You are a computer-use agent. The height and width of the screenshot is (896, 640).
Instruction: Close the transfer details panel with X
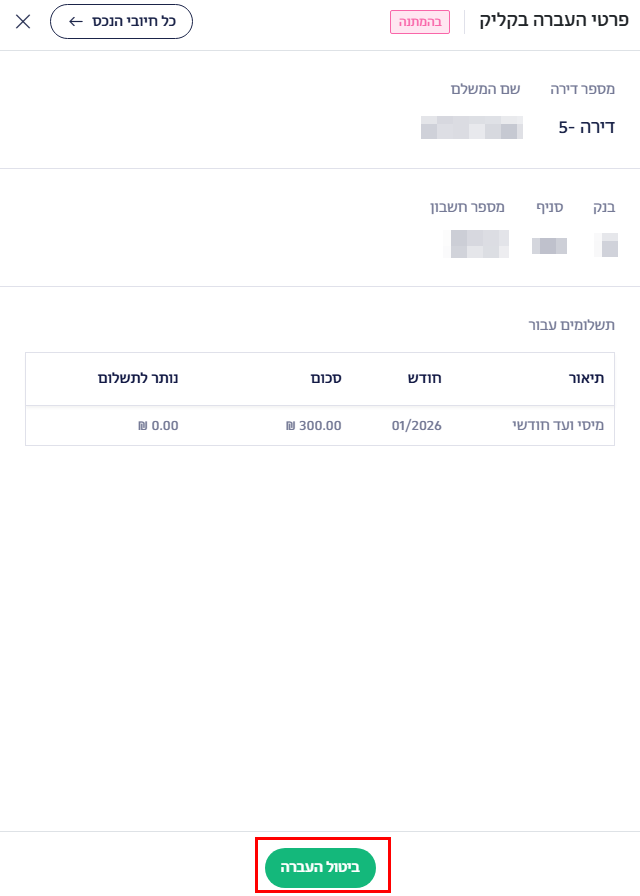click(x=23, y=21)
